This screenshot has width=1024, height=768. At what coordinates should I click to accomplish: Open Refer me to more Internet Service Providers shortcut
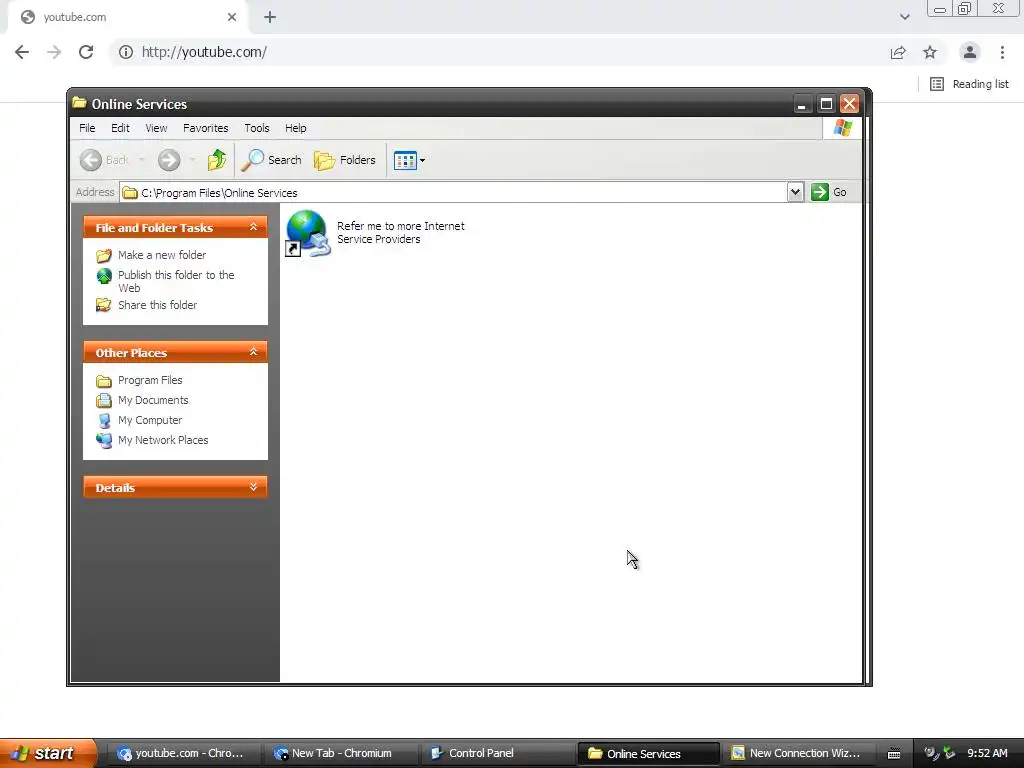tap(308, 233)
